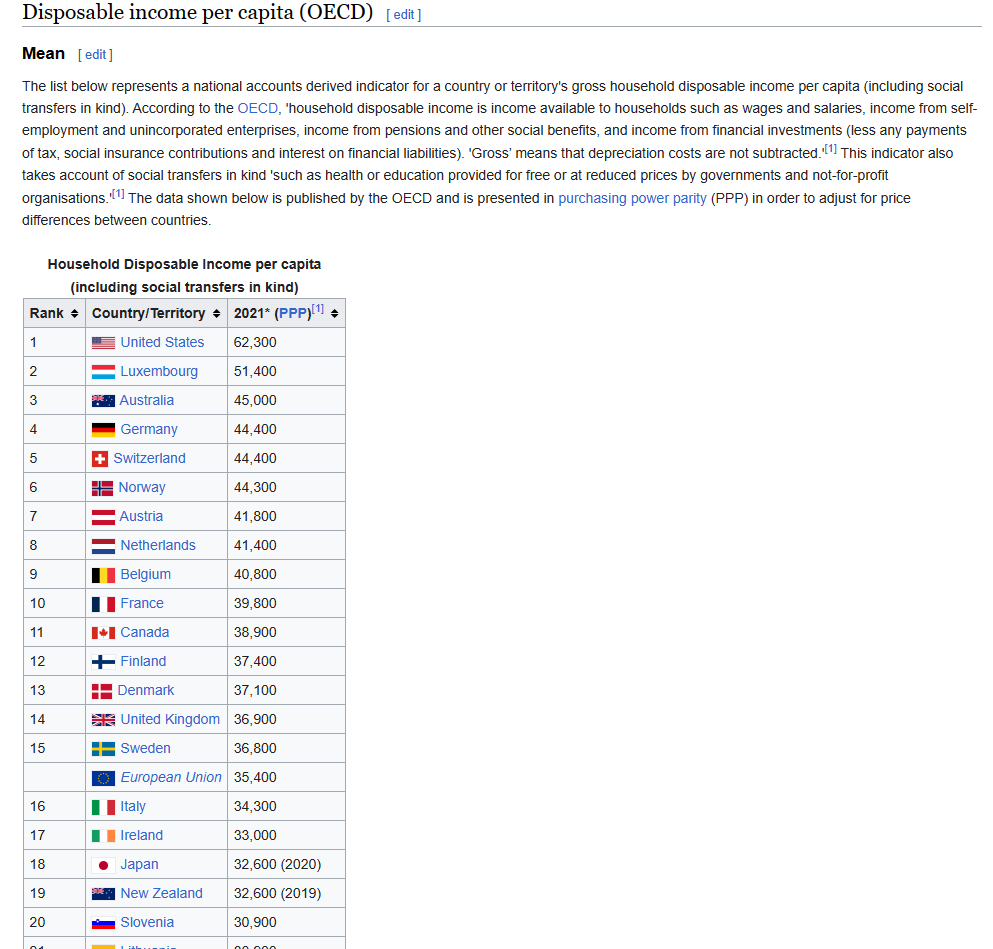The height and width of the screenshot is (949, 993).
Task: Open the Italy article link
Action: 133,807
